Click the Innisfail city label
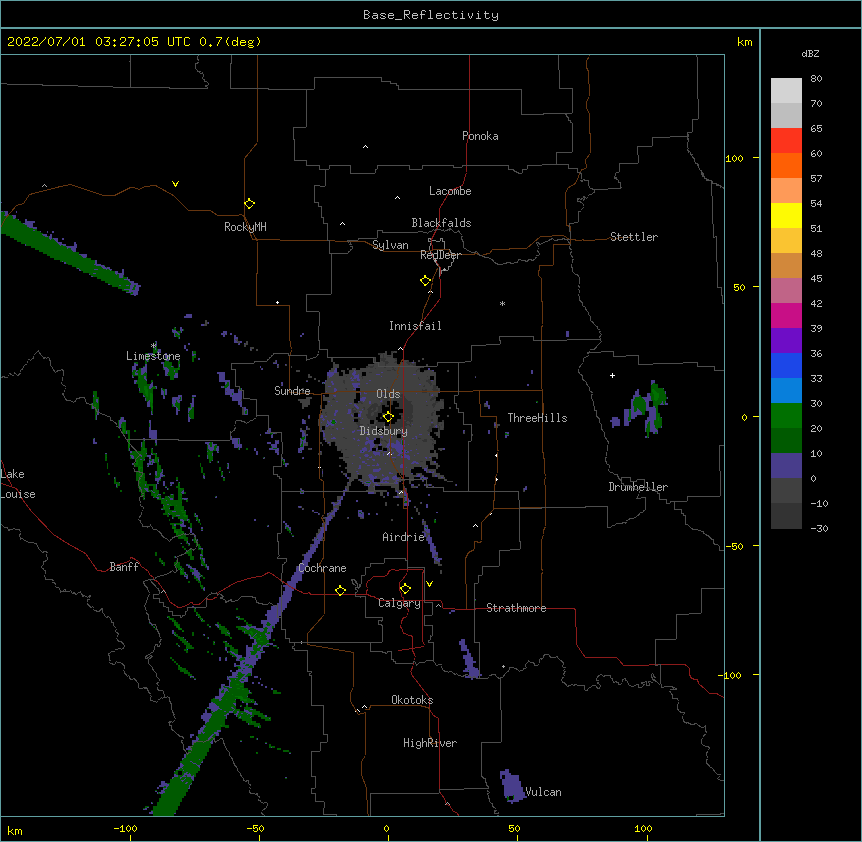This screenshot has width=862, height=842. coord(415,326)
